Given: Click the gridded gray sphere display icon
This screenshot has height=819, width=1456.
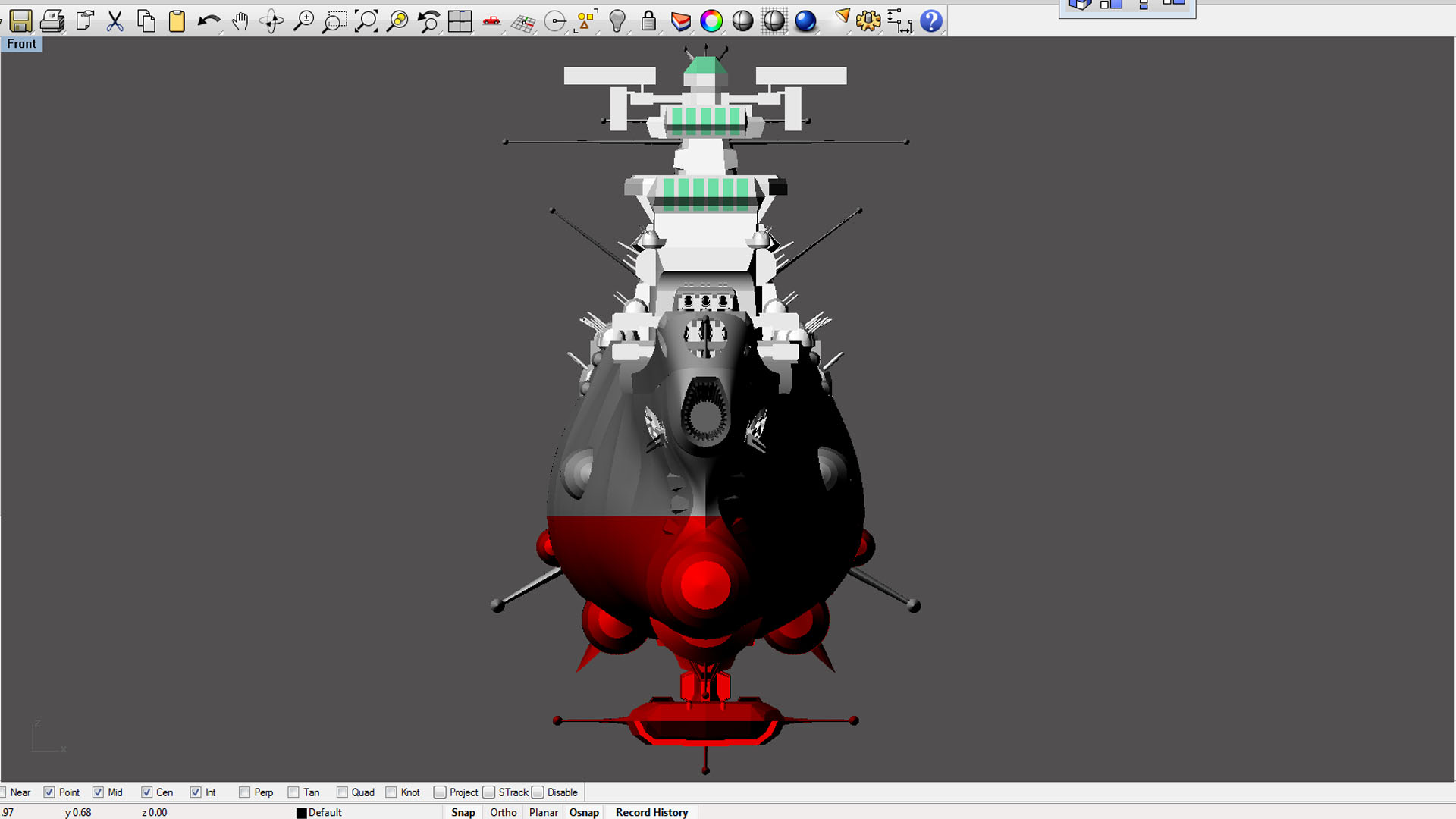Looking at the screenshot, I should click(x=773, y=20).
